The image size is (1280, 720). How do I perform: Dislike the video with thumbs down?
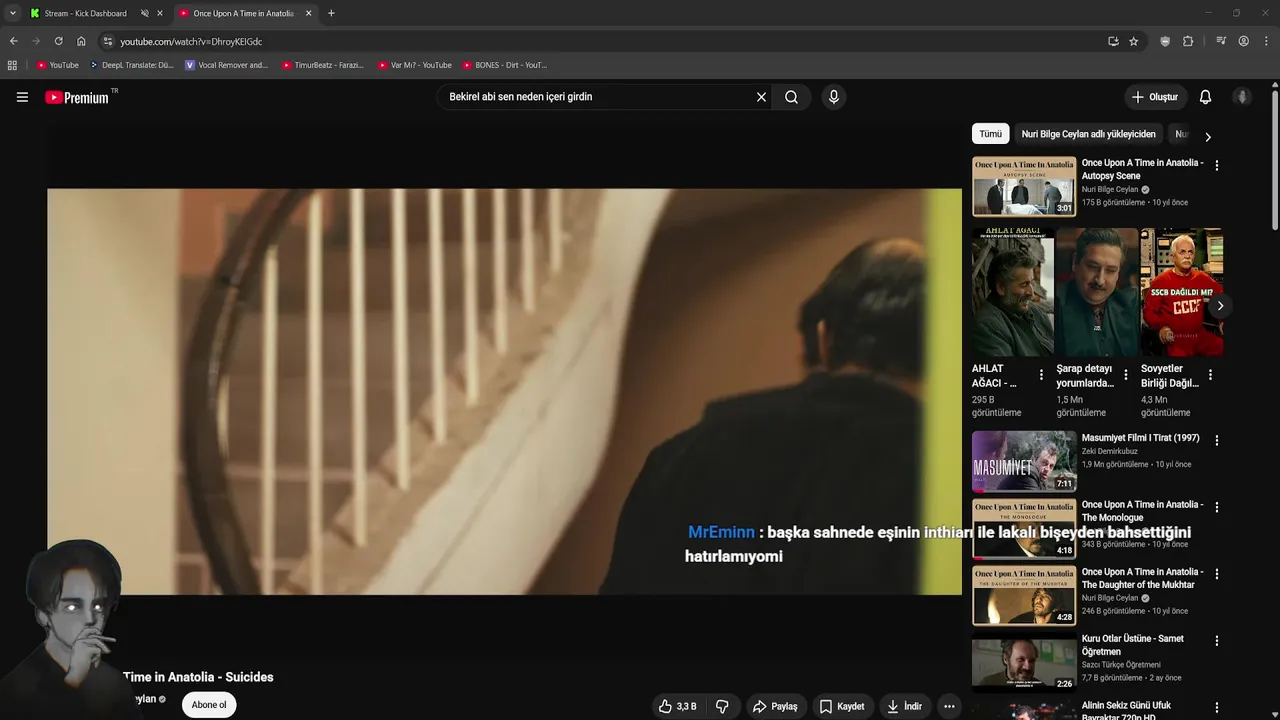coord(722,706)
